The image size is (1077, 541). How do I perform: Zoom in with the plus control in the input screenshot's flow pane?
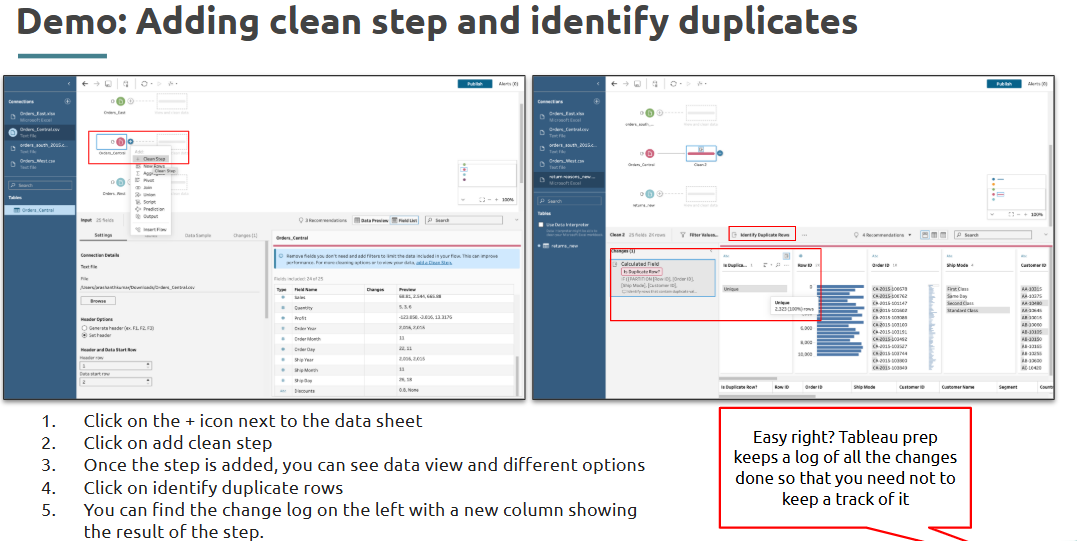(x=499, y=199)
